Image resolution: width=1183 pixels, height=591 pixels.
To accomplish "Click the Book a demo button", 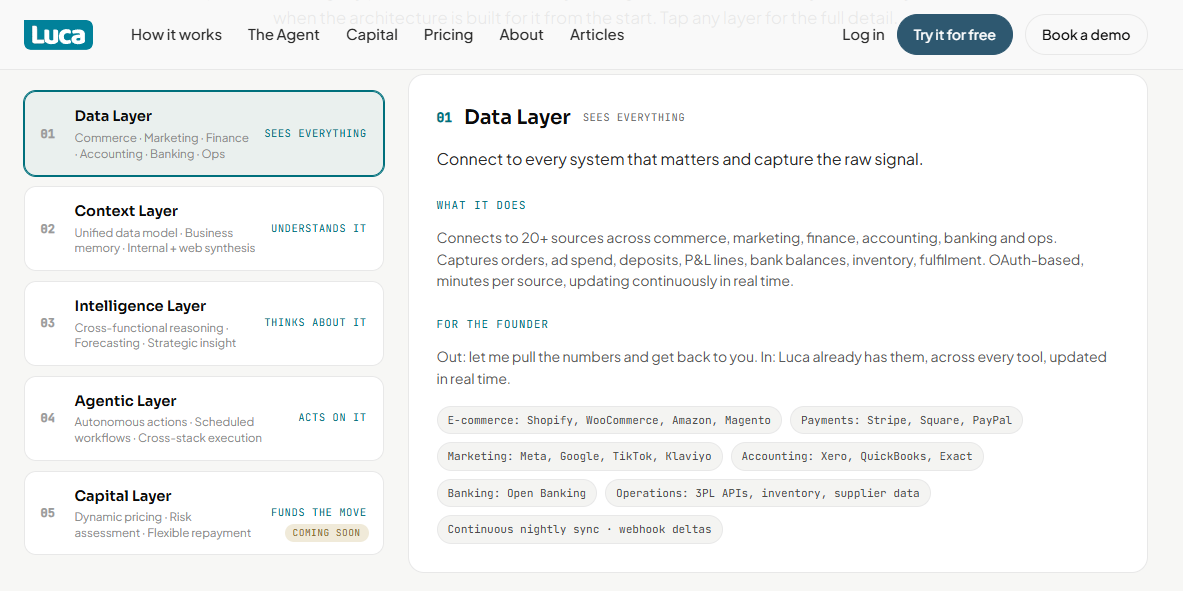I will click(1086, 35).
